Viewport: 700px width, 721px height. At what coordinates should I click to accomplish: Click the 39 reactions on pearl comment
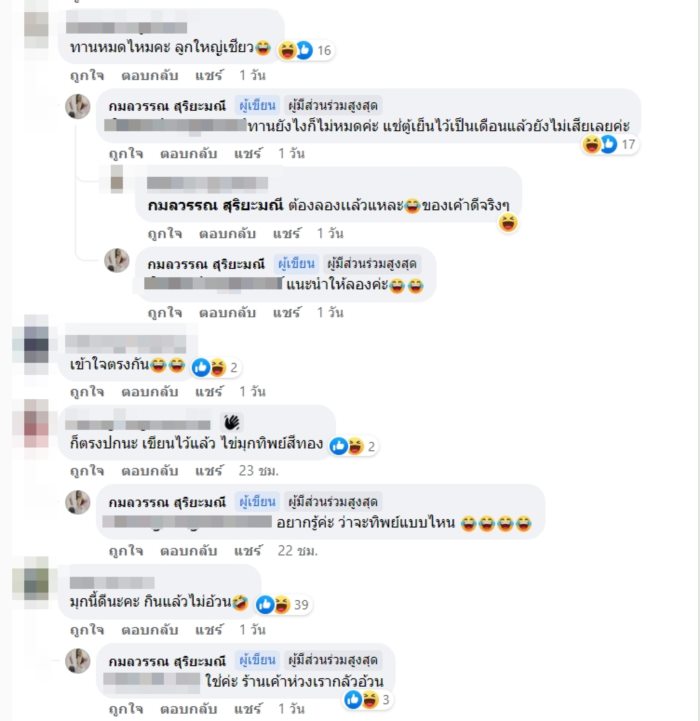283,605
